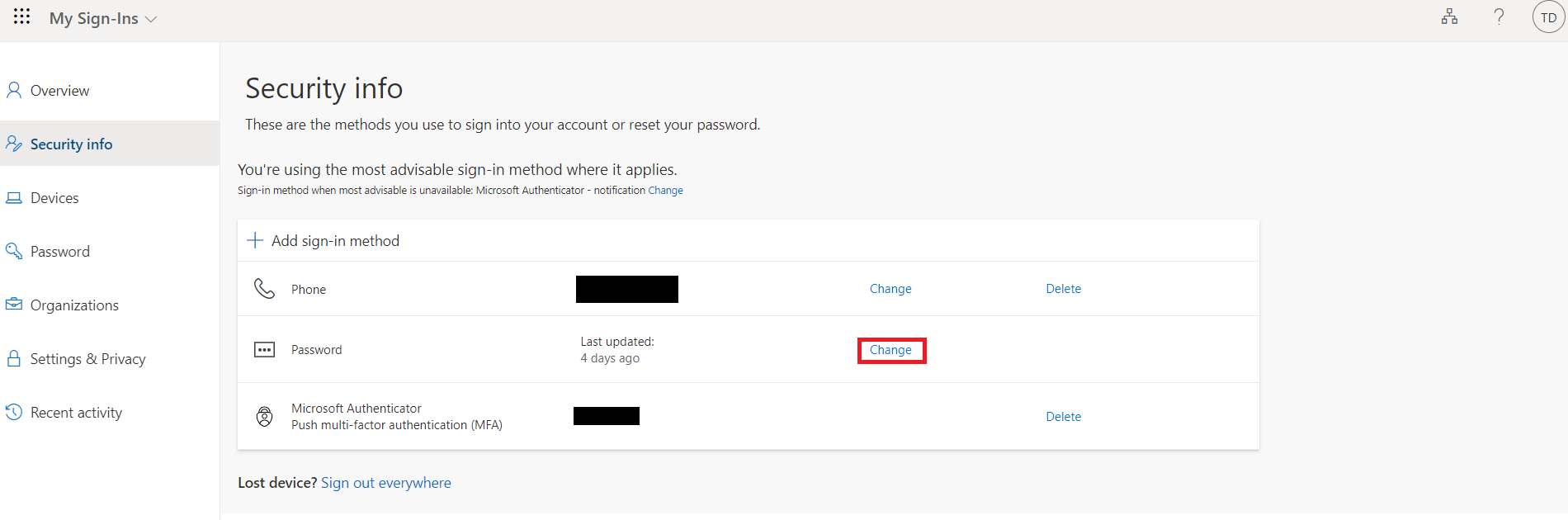Click the organization chart icon
This screenshot has width=1568, height=520.
pyautogui.click(x=1449, y=17)
